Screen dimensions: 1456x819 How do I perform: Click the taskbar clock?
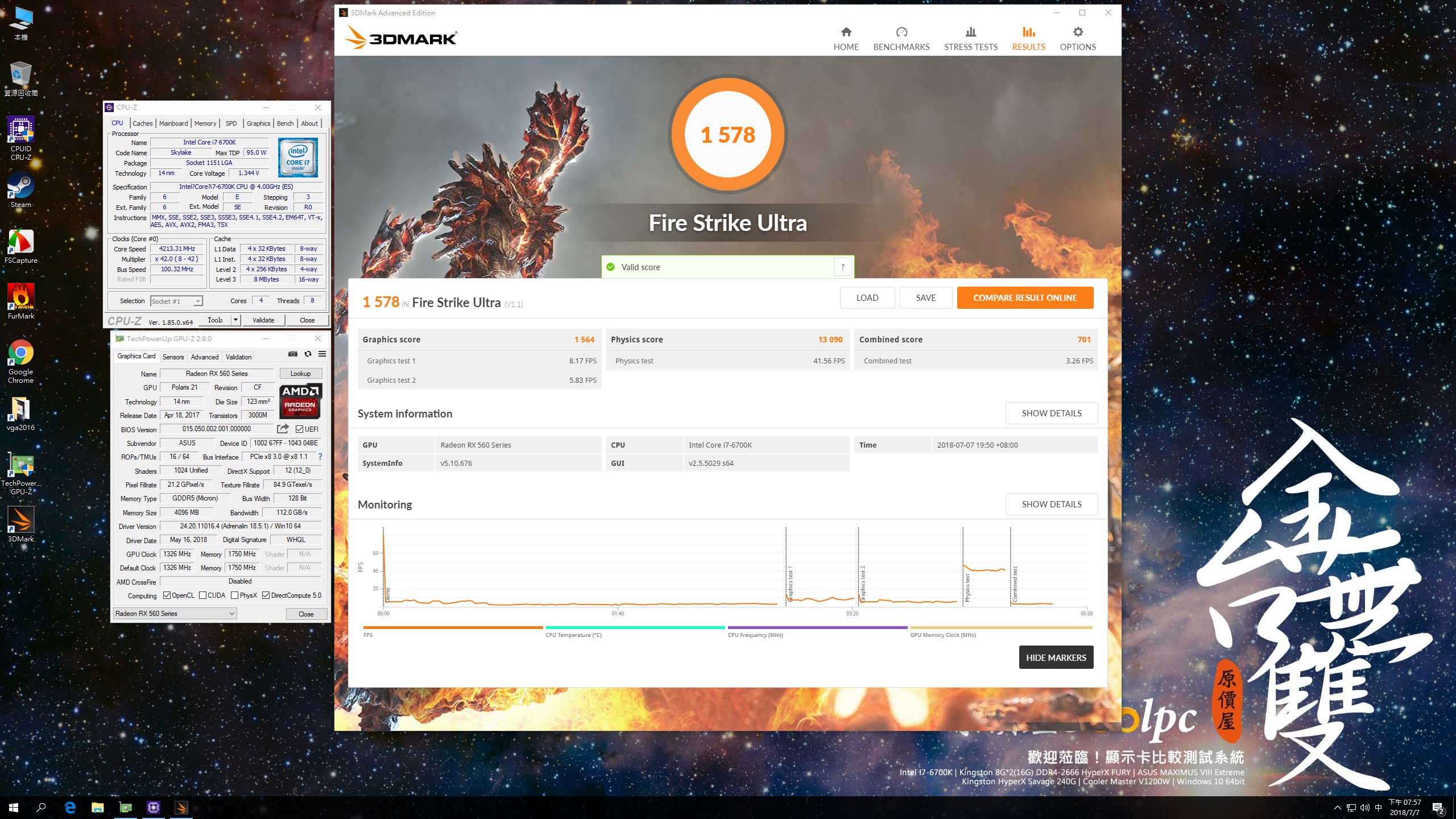1404,808
